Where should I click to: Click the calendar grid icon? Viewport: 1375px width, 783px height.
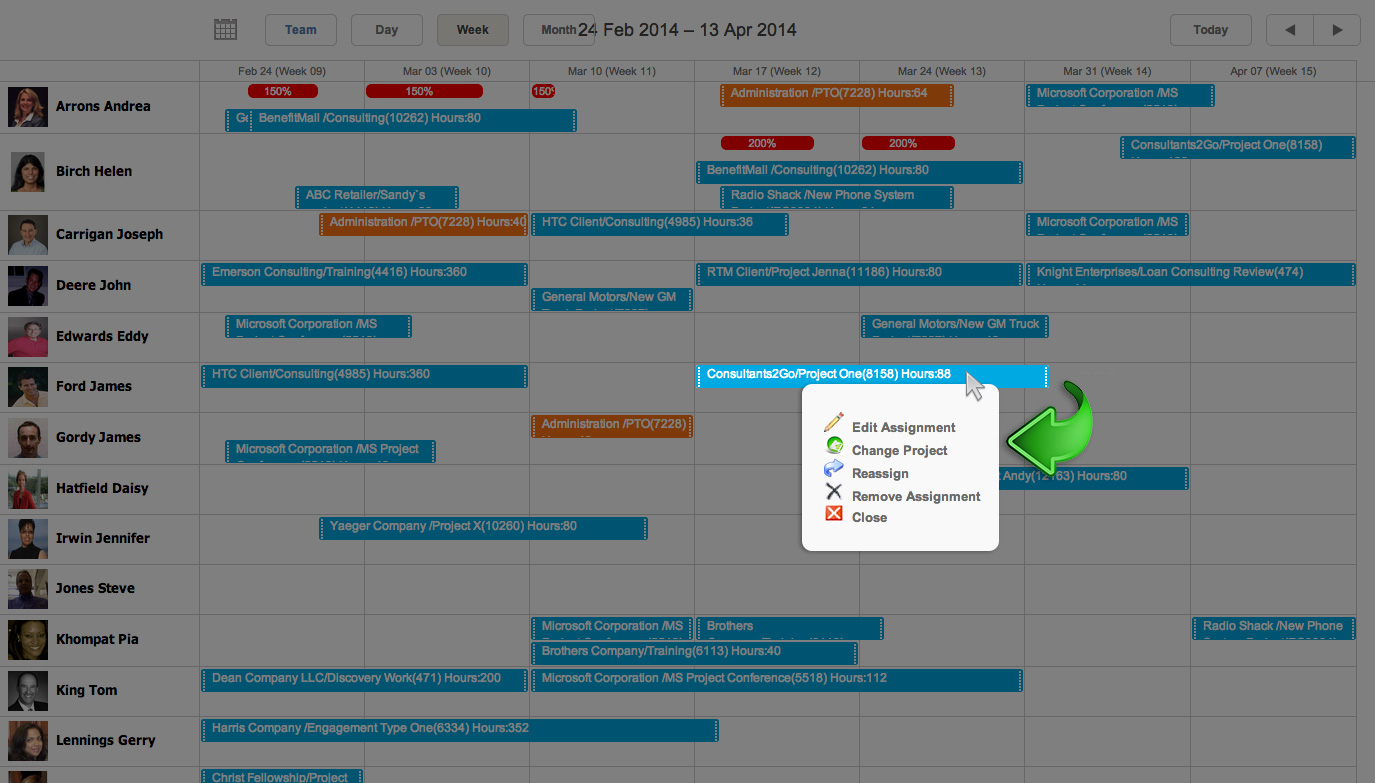[226, 30]
